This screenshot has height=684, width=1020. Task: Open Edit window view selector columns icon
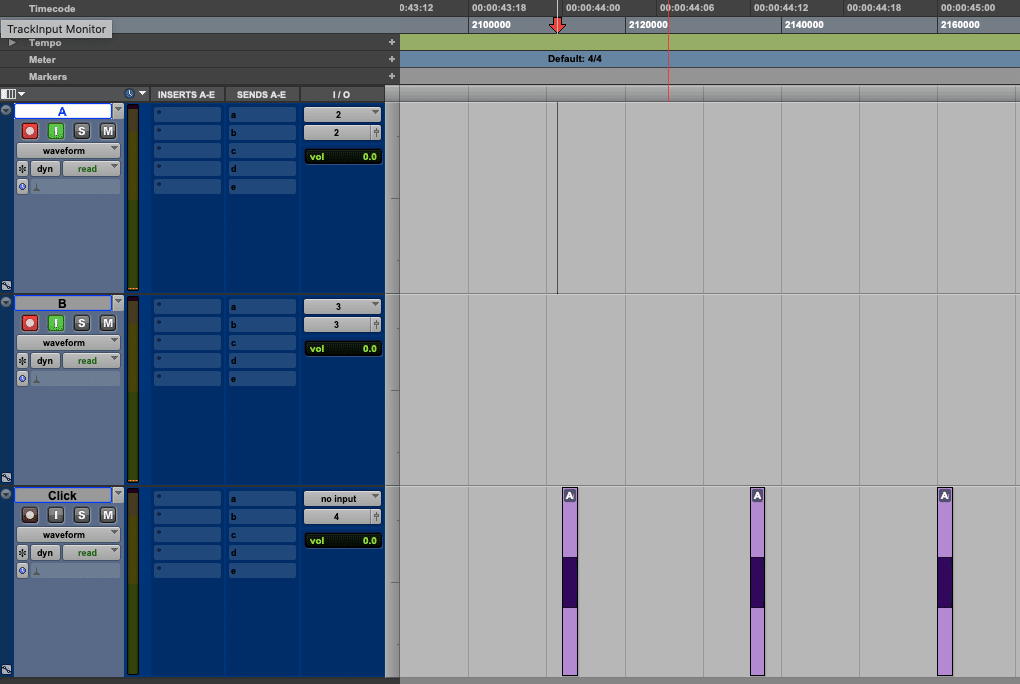(x=12, y=94)
